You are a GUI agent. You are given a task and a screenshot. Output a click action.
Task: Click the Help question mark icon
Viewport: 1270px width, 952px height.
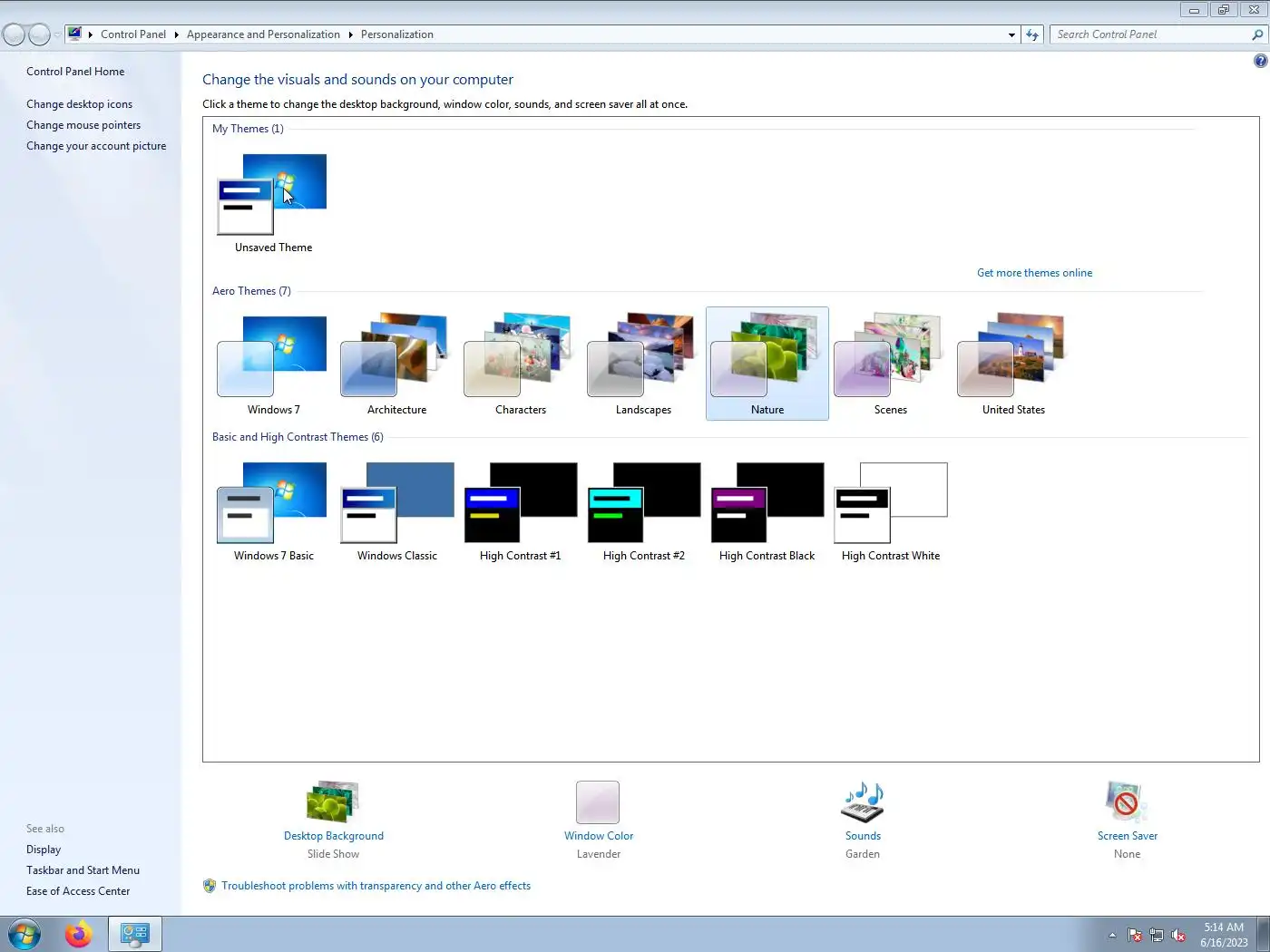click(x=1260, y=61)
